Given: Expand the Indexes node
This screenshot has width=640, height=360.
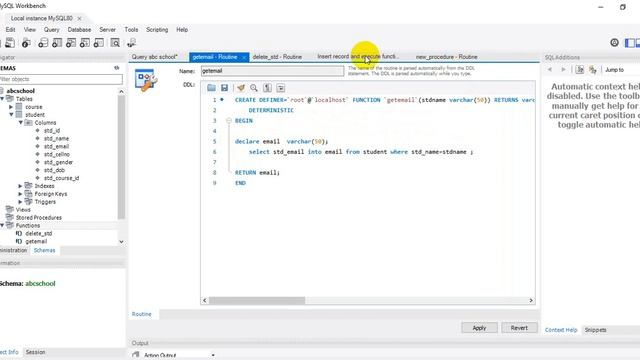Looking at the screenshot, I should (20, 186).
